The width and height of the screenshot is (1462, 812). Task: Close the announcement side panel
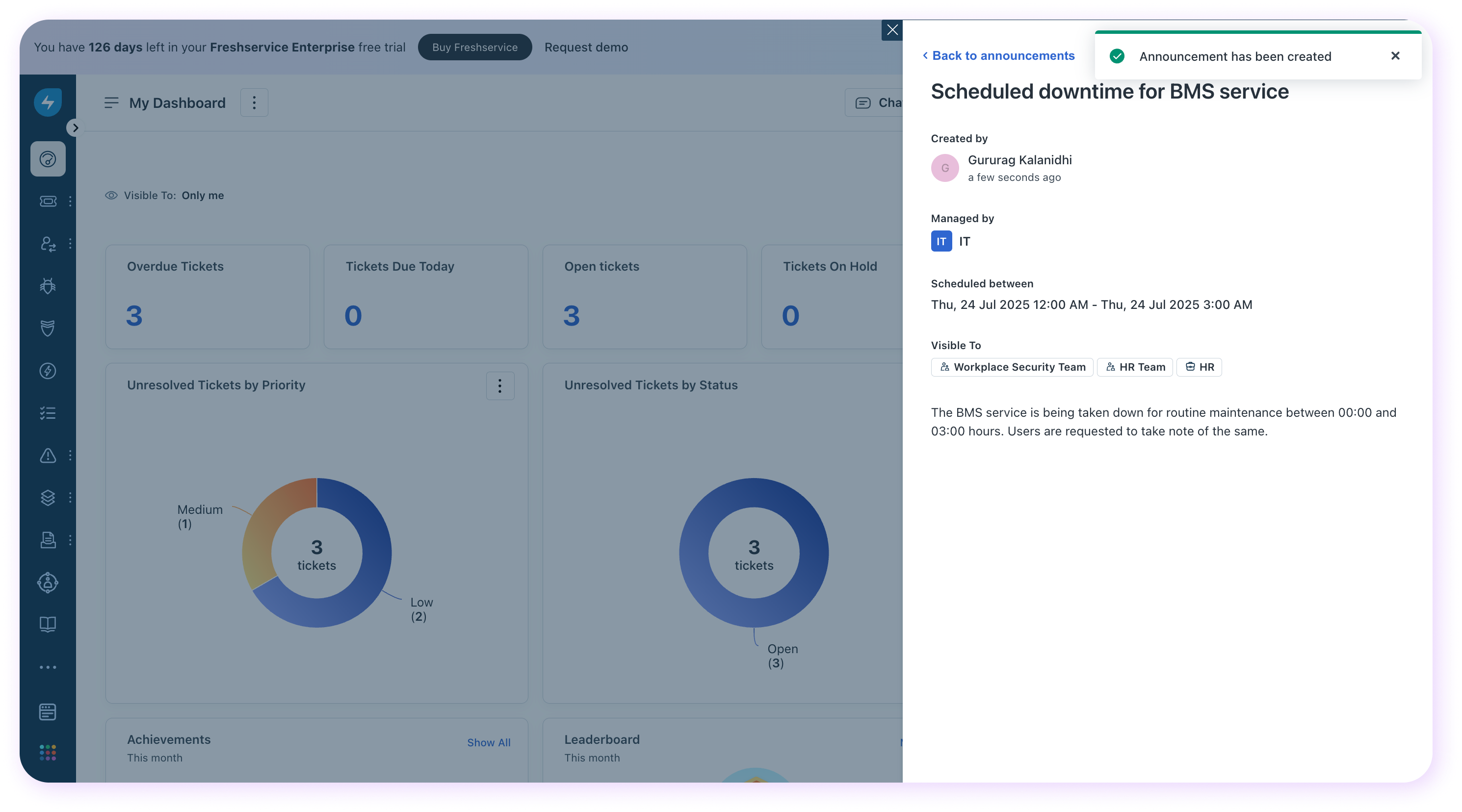pyautogui.click(x=891, y=30)
